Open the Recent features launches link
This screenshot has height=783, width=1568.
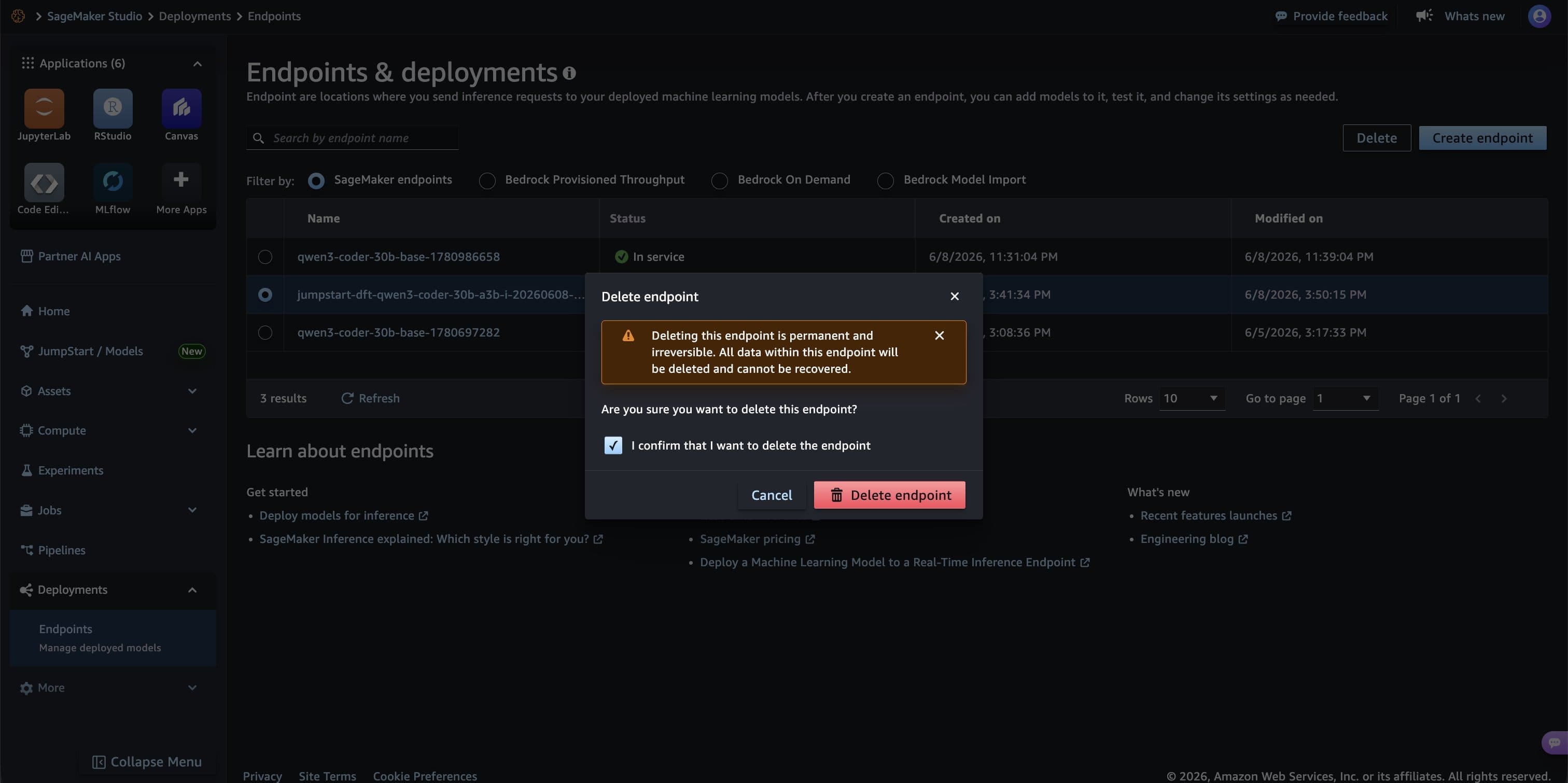1215,516
